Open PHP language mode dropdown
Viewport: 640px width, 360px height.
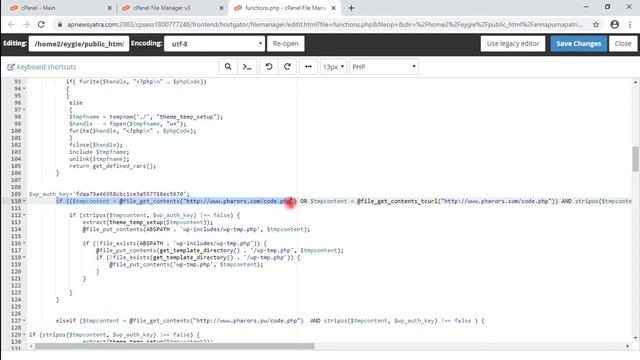tap(384, 67)
